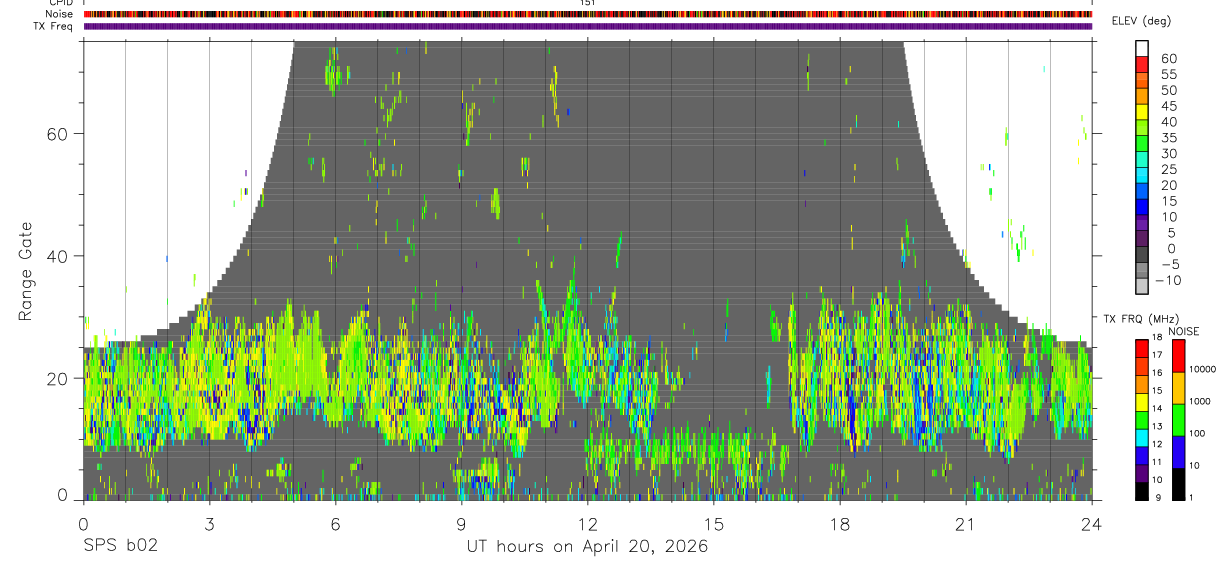Click the 'Noise' row label at top left
Image resolution: width=1228 pixels, height=567 pixels.
[x=58, y=15]
